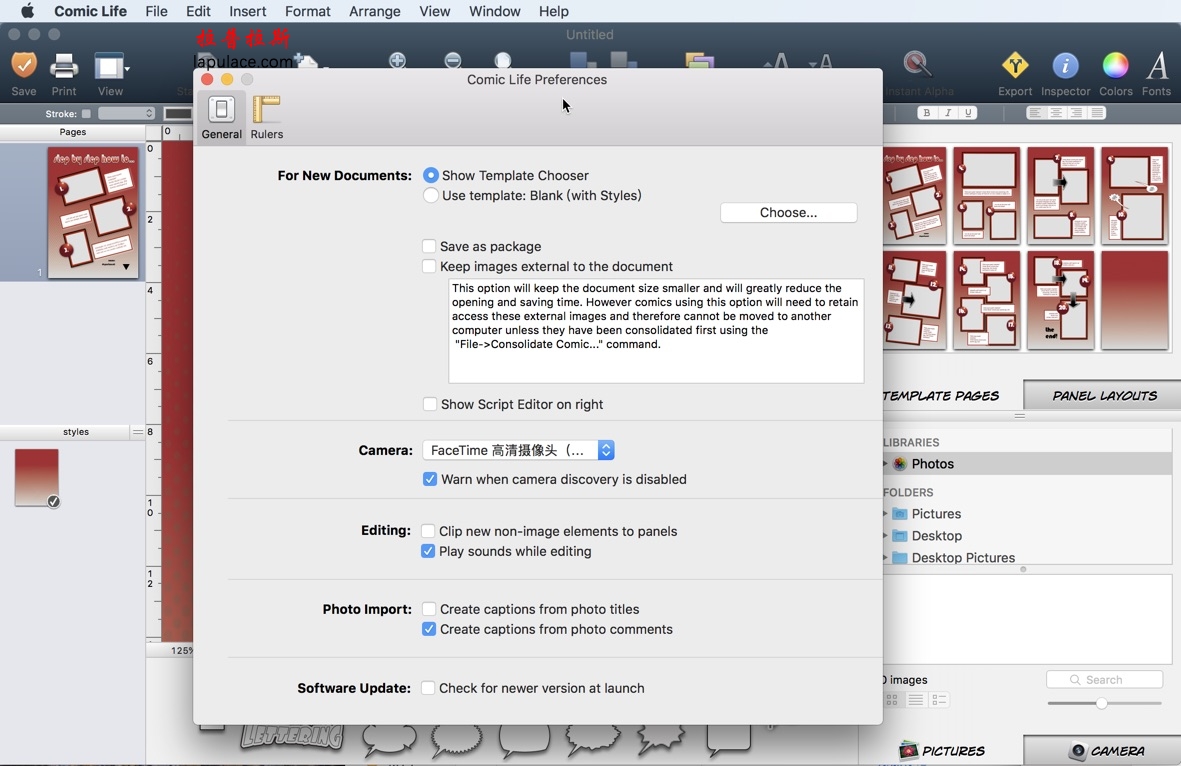This screenshot has width=1181, height=766.
Task: Select the plain red gradient template page
Action: 1134,301
